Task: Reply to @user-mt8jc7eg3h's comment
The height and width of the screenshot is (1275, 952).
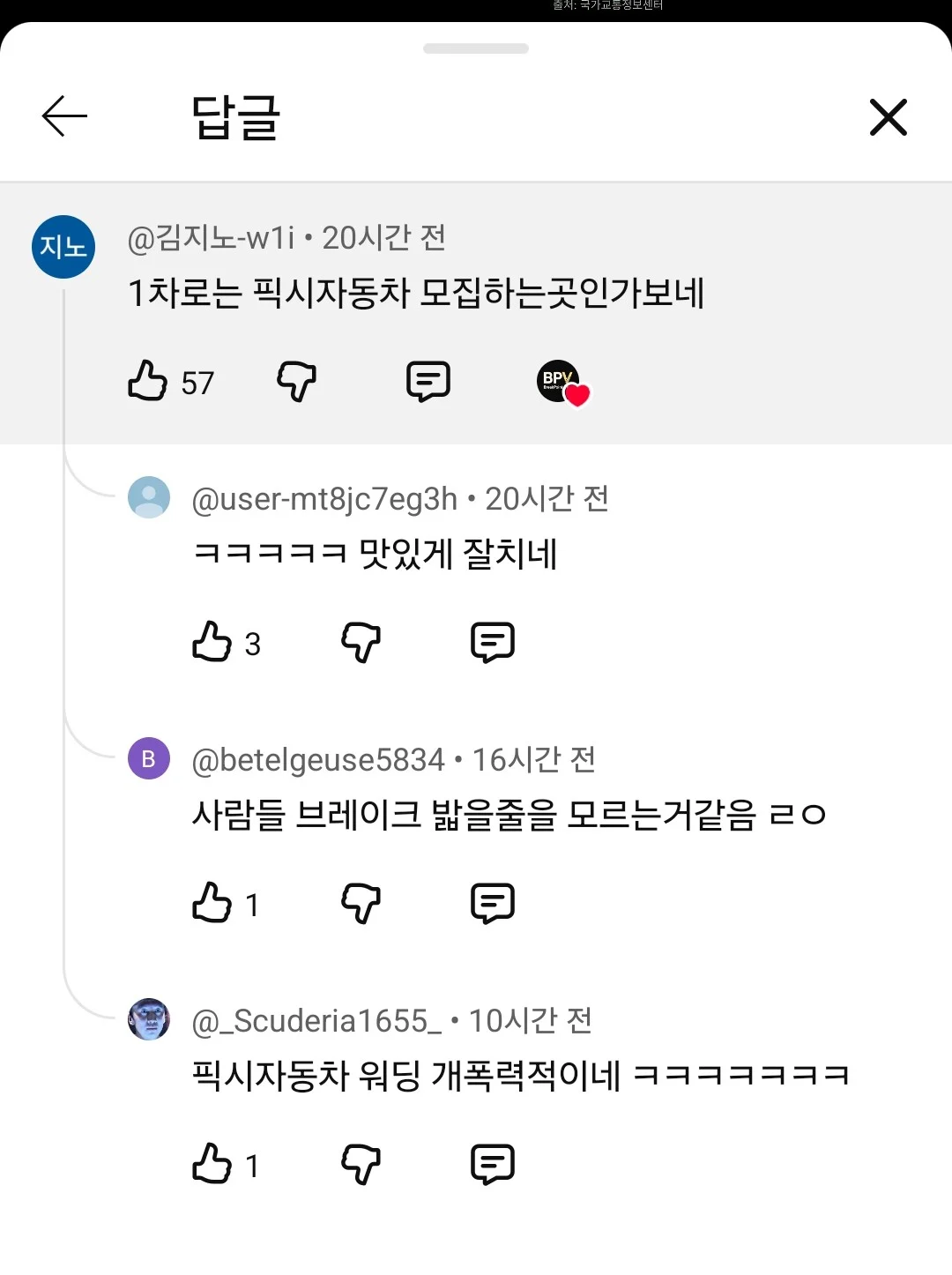Action: 493,642
